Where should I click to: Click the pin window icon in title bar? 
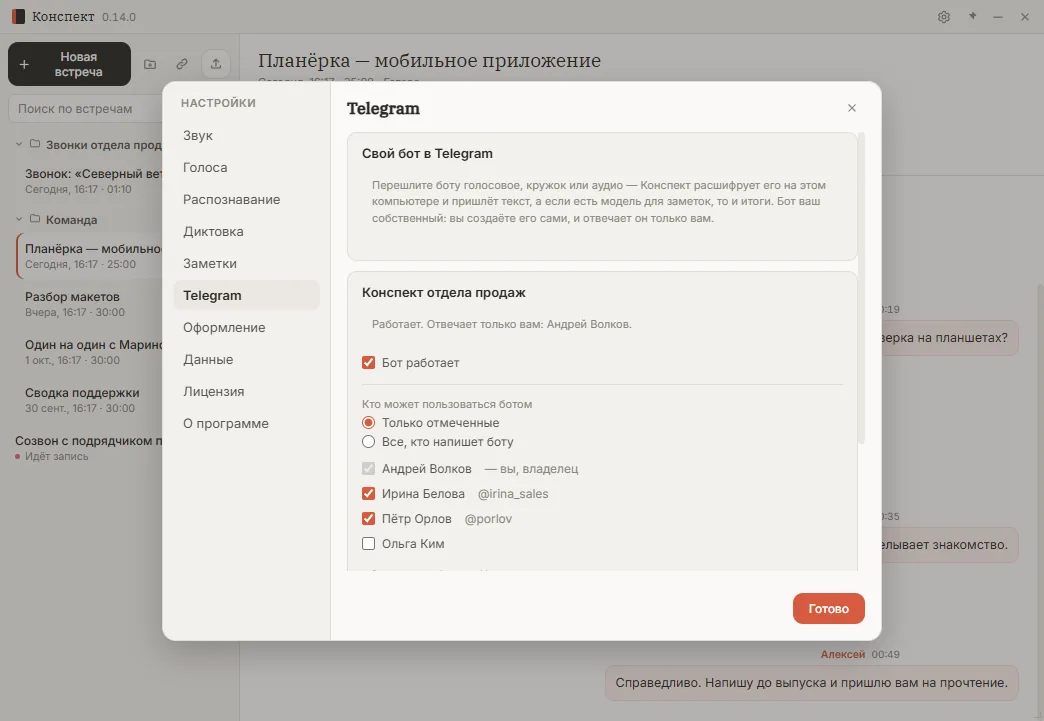click(972, 16)
